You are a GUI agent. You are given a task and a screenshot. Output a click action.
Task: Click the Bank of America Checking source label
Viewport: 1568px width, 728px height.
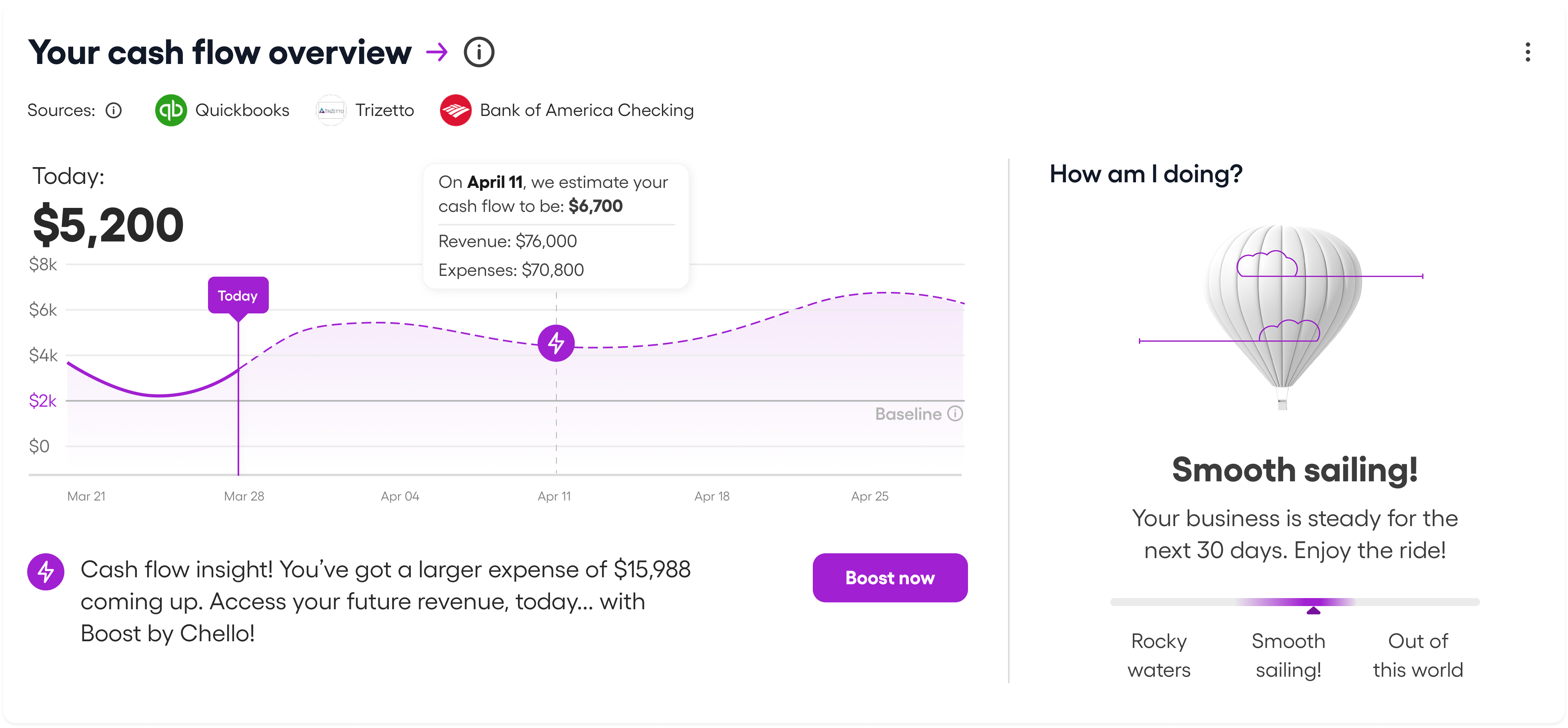point(586,110)
